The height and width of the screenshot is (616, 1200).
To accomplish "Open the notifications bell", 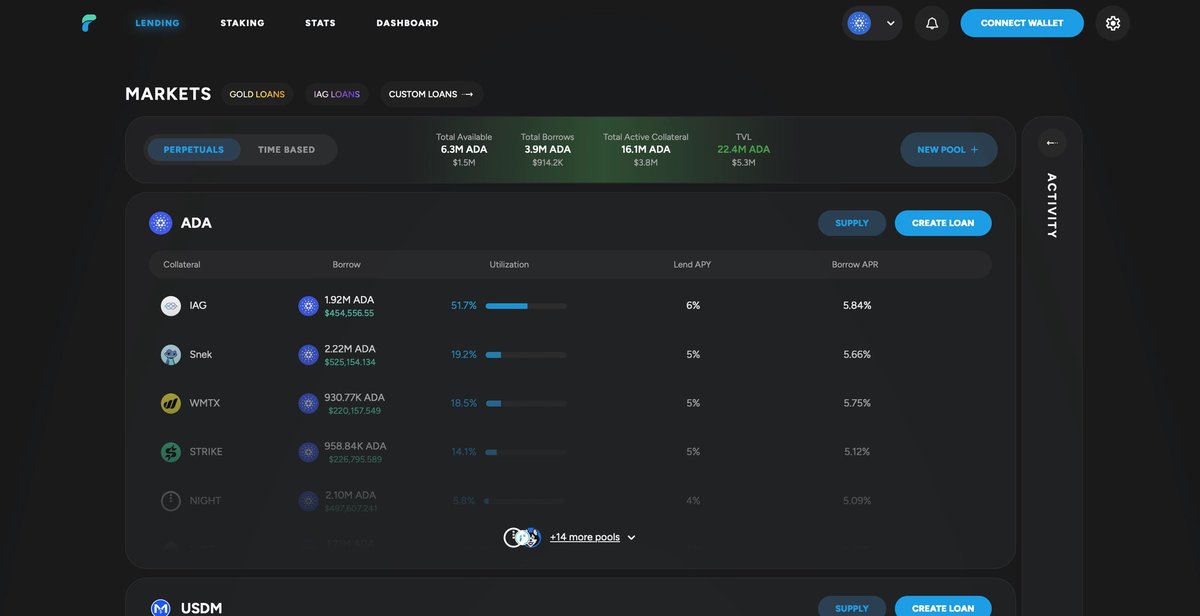I will [x=932, y=23].
